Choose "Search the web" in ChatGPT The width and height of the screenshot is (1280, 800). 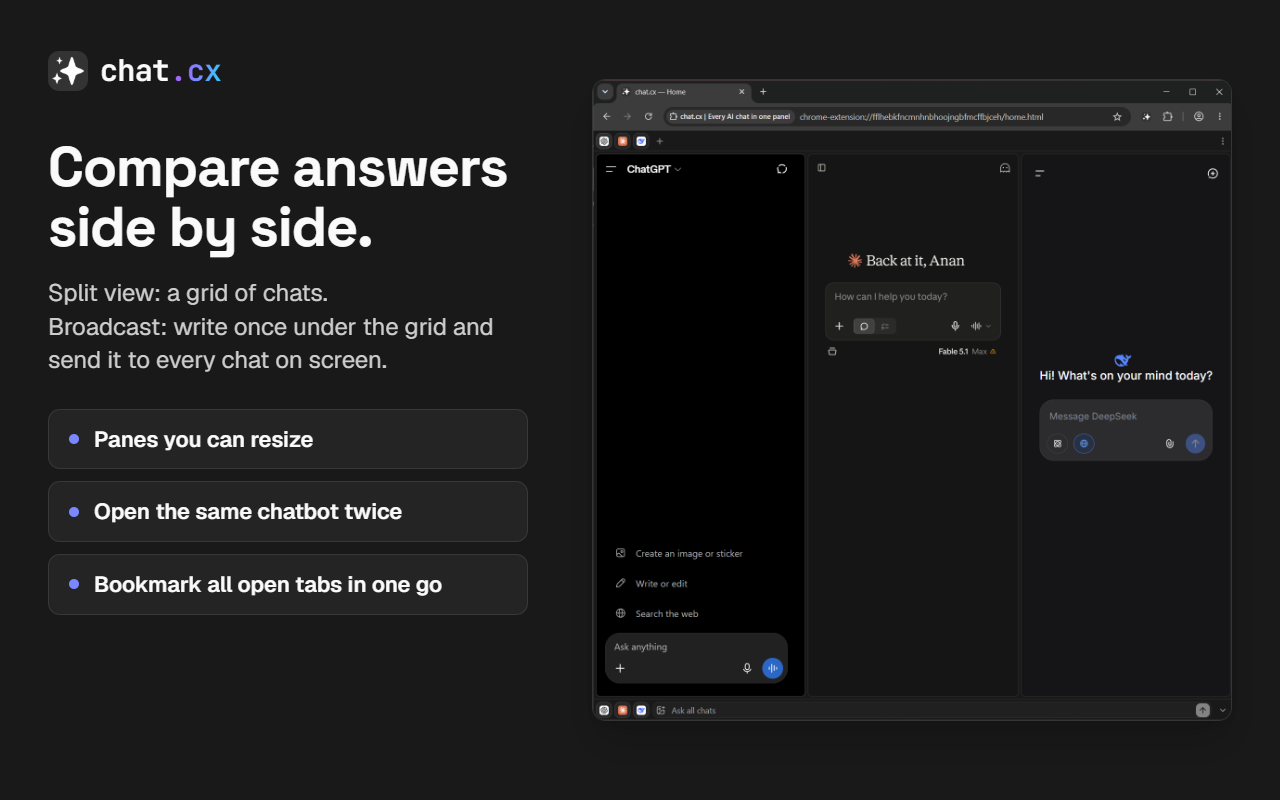[657, 613]
